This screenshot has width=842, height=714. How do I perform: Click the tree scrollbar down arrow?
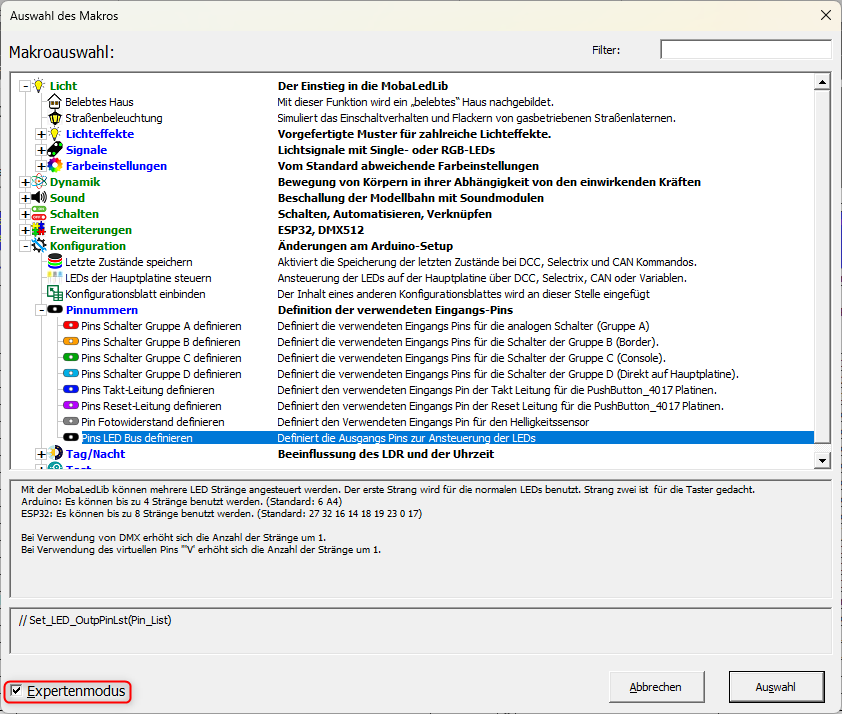click(x=822, y=460)
